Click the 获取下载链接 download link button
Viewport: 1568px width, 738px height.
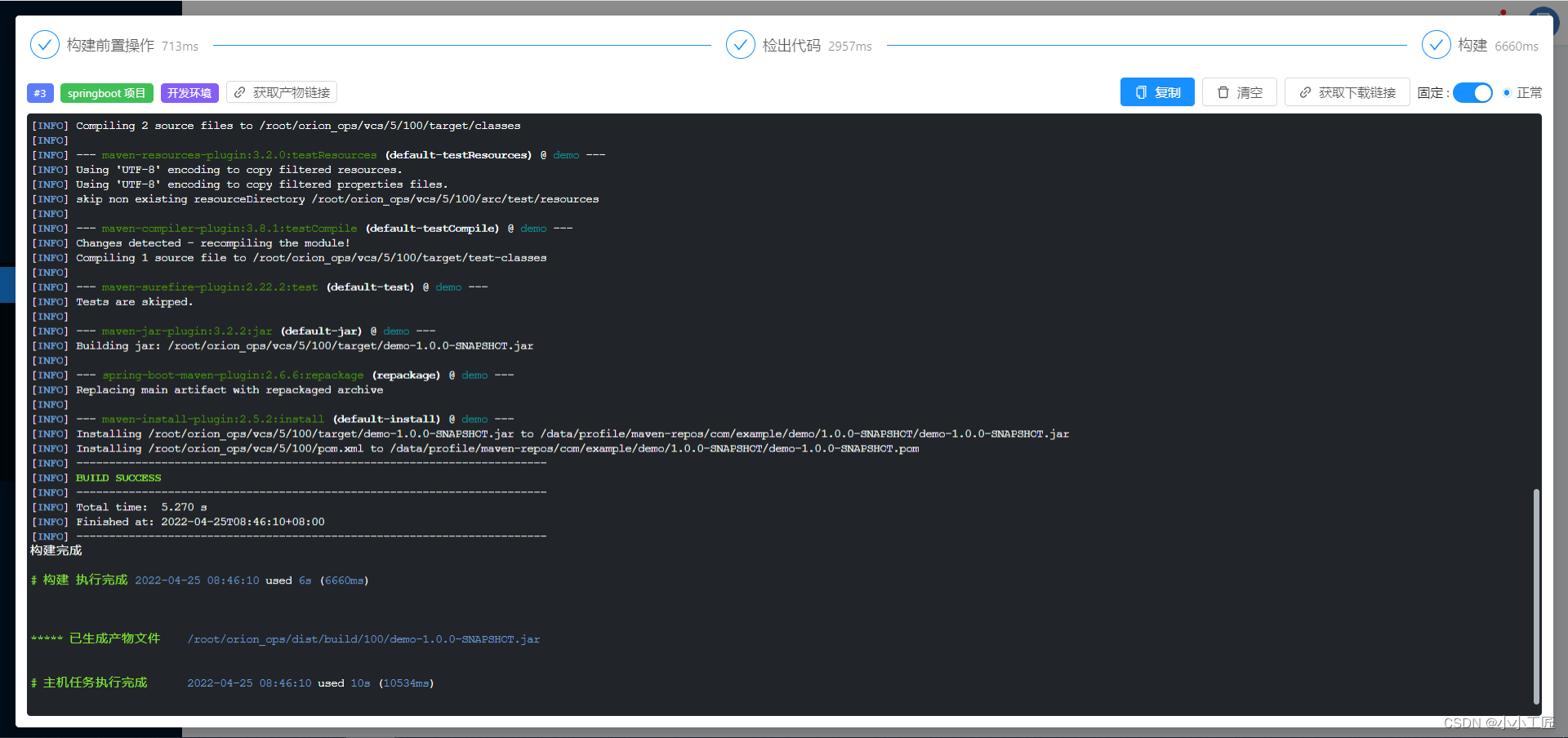click(1347, 92)
